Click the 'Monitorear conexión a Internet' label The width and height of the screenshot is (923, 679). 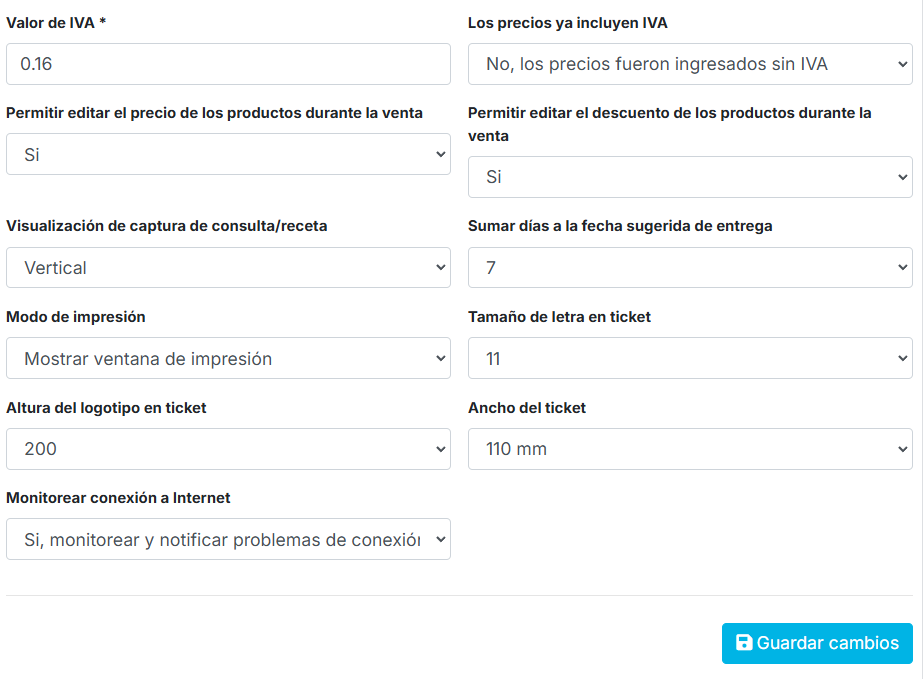coord(118,498)
